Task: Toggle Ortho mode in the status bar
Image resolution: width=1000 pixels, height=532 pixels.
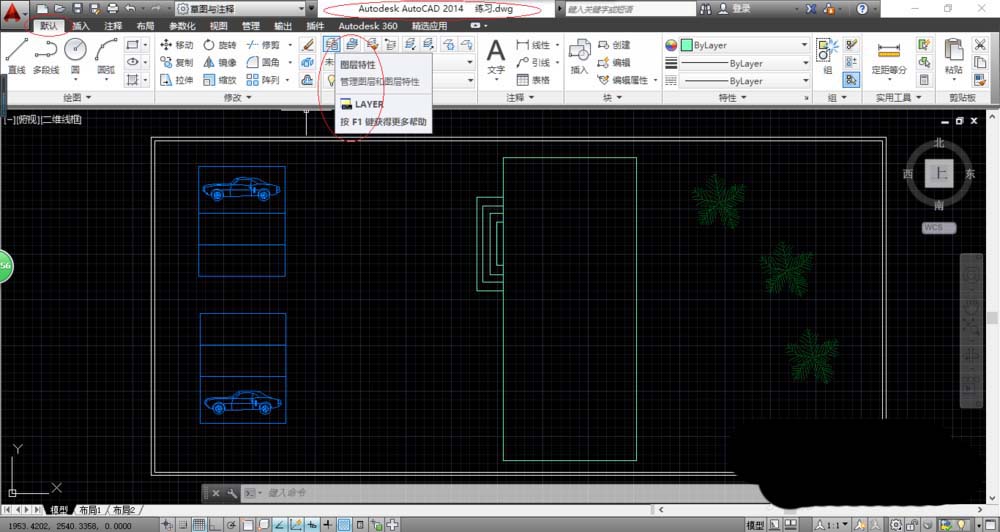Action: point(215,526)
